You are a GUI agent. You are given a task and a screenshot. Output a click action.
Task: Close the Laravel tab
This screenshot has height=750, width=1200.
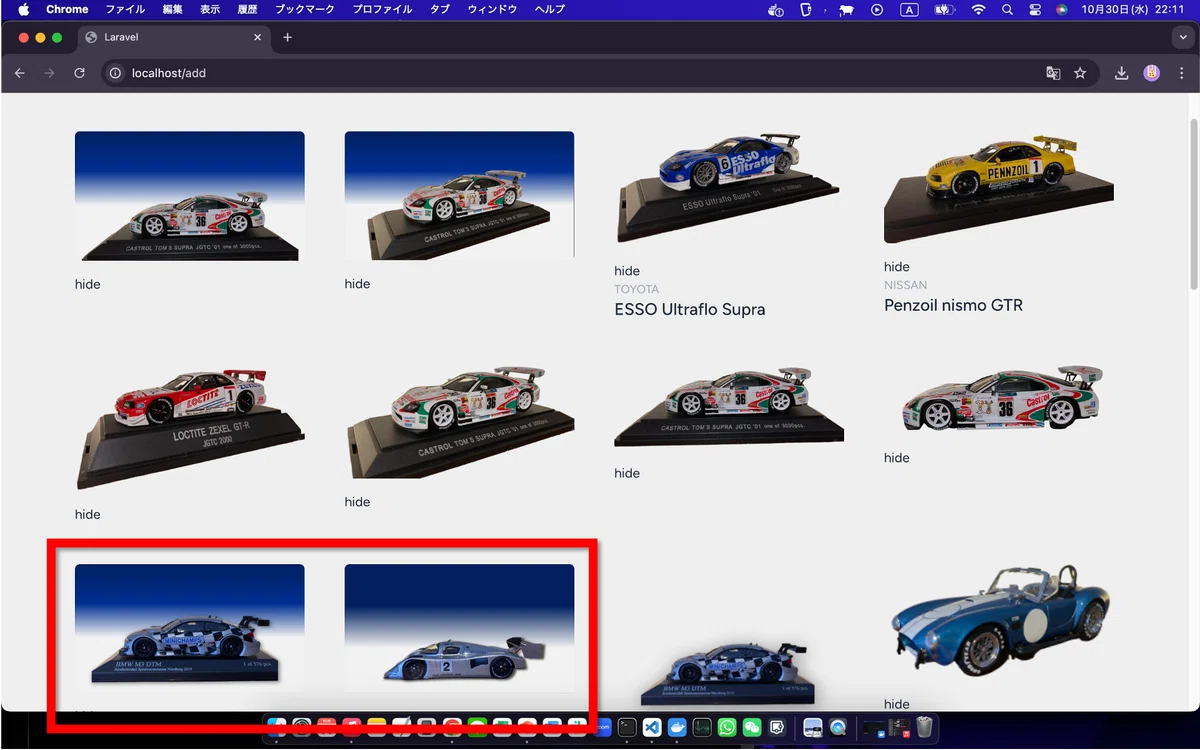(258, 37)
